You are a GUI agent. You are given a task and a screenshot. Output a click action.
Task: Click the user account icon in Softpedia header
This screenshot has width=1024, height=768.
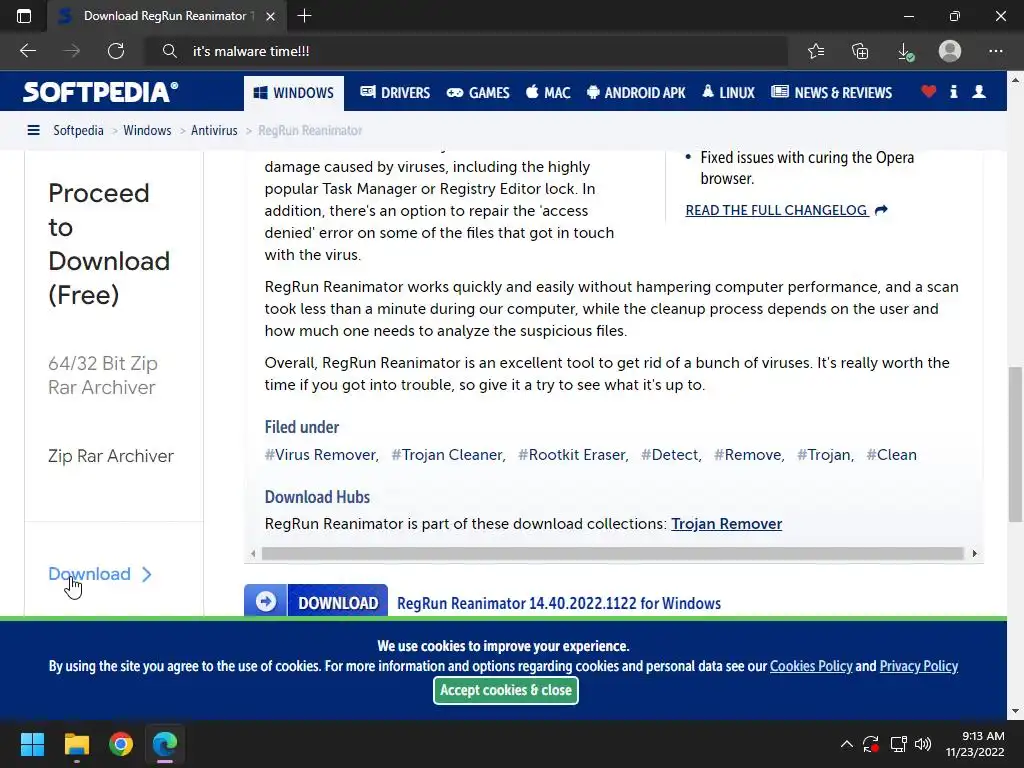coord(979,91)
